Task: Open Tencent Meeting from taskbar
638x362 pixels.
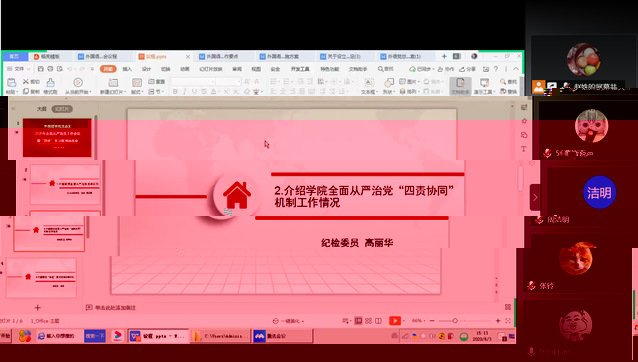Action: pyautogui.click(x=282, y=336)
